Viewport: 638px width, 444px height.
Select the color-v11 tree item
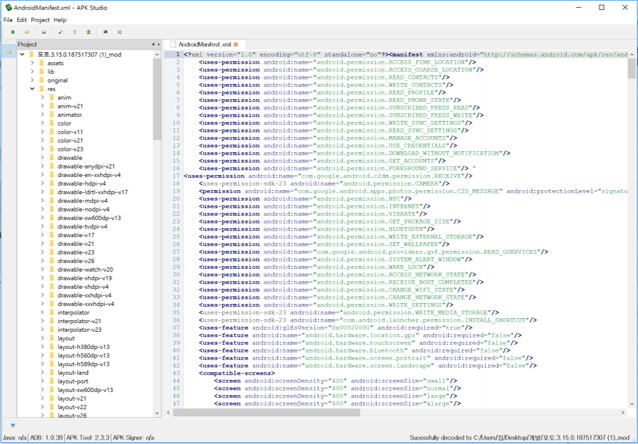(70, 132)
